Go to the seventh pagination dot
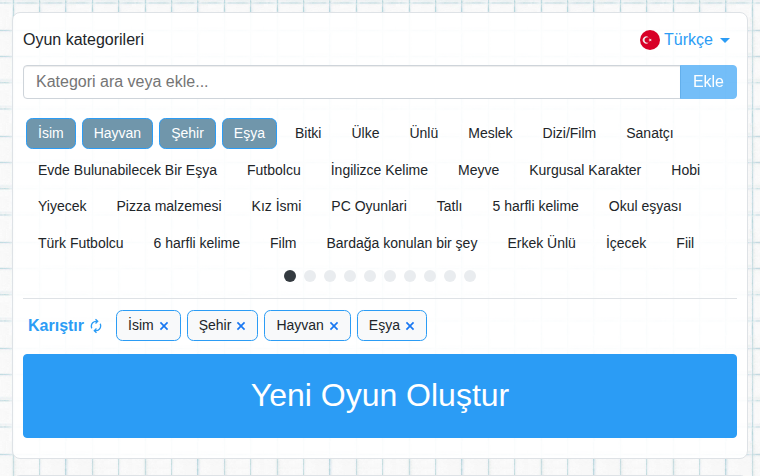 tap(410, 276)
